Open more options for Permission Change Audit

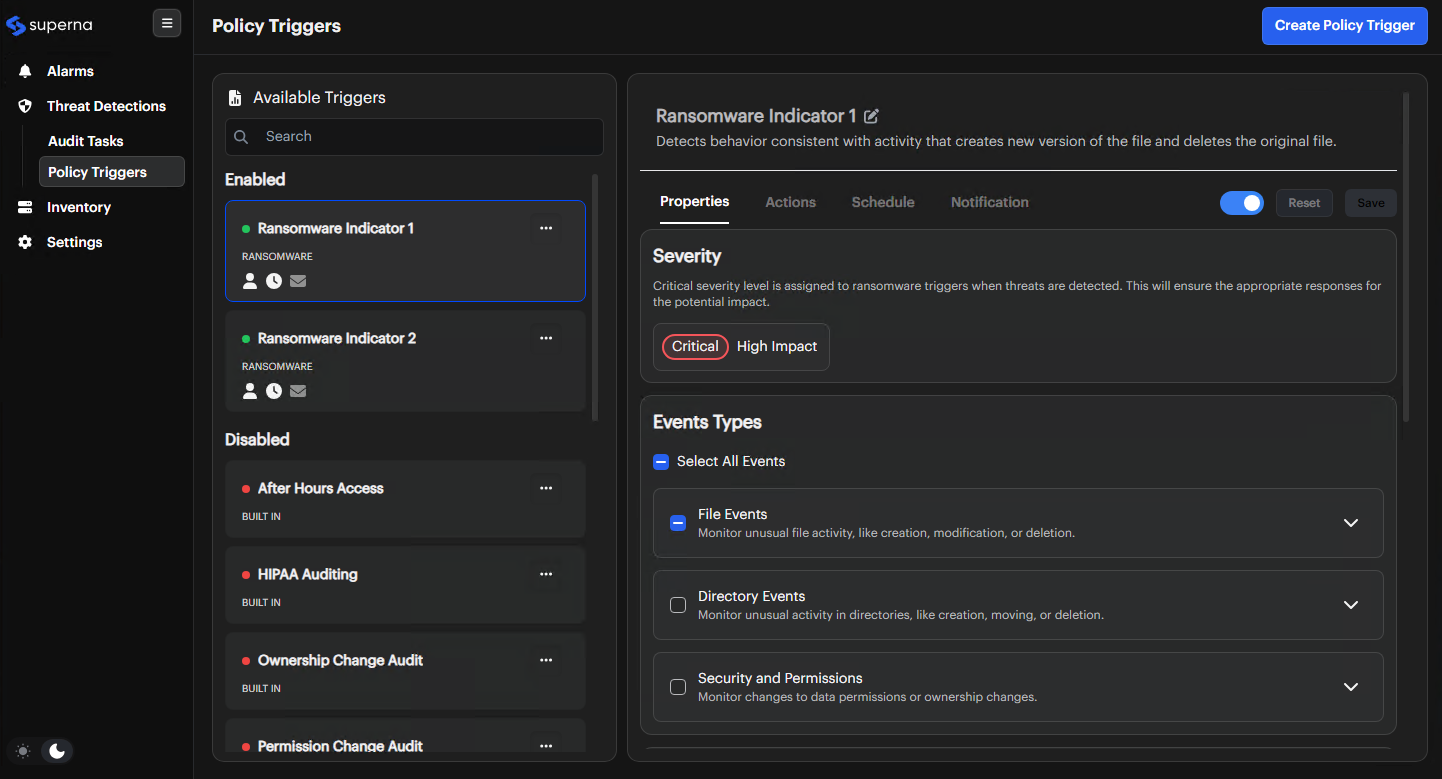coord(546,746)
